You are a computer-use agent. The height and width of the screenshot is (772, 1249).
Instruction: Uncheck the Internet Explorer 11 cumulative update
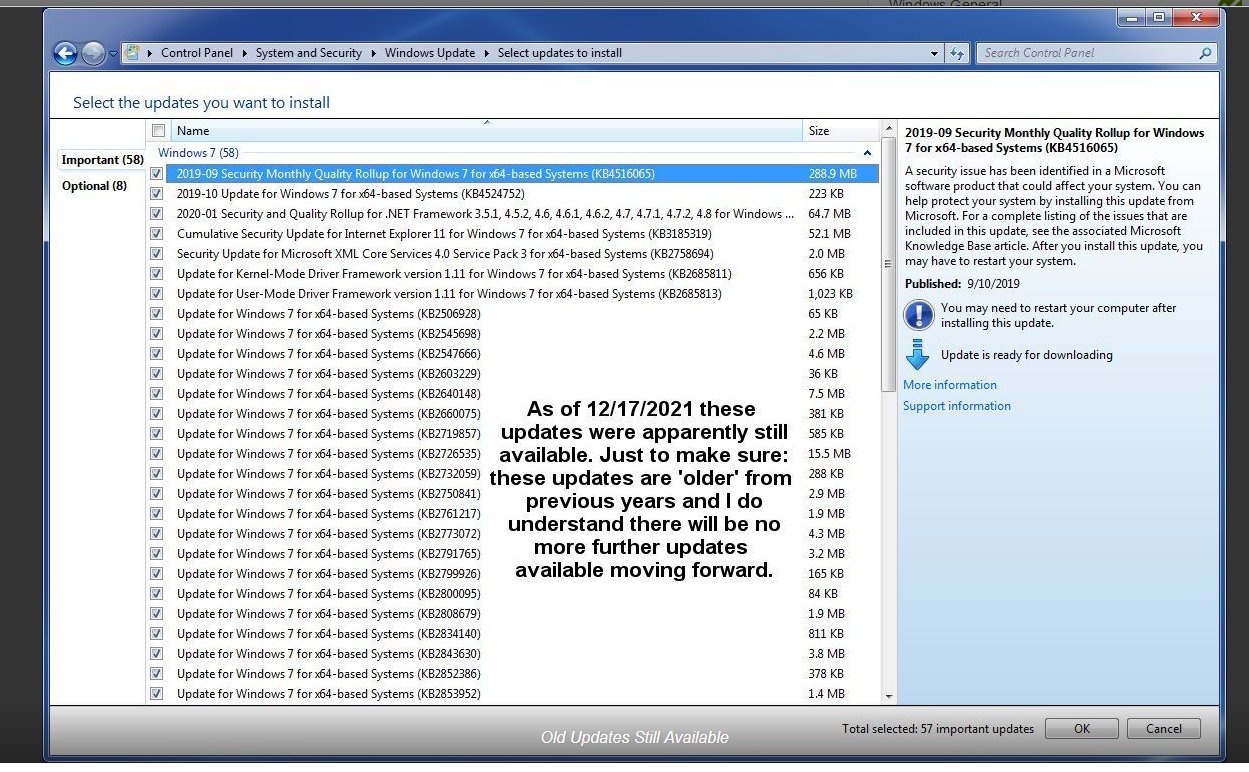click(x=157, y=233)
